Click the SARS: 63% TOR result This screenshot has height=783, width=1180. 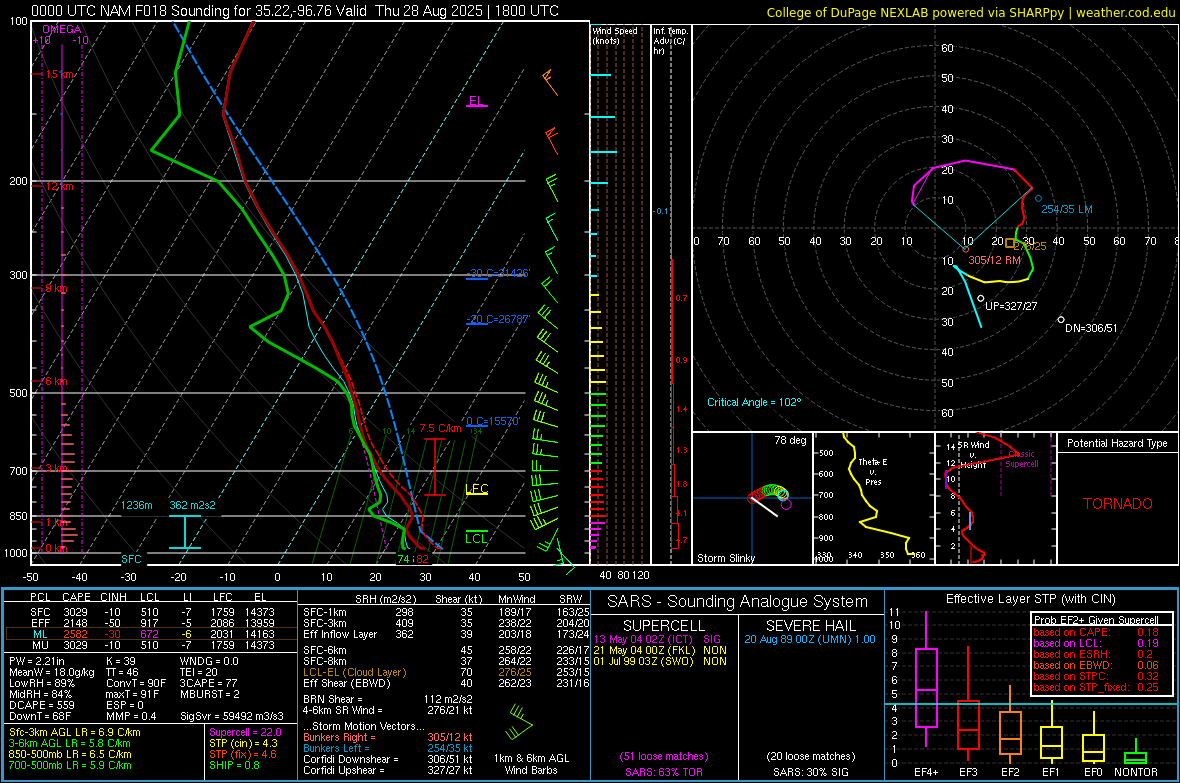click(664, 772)
